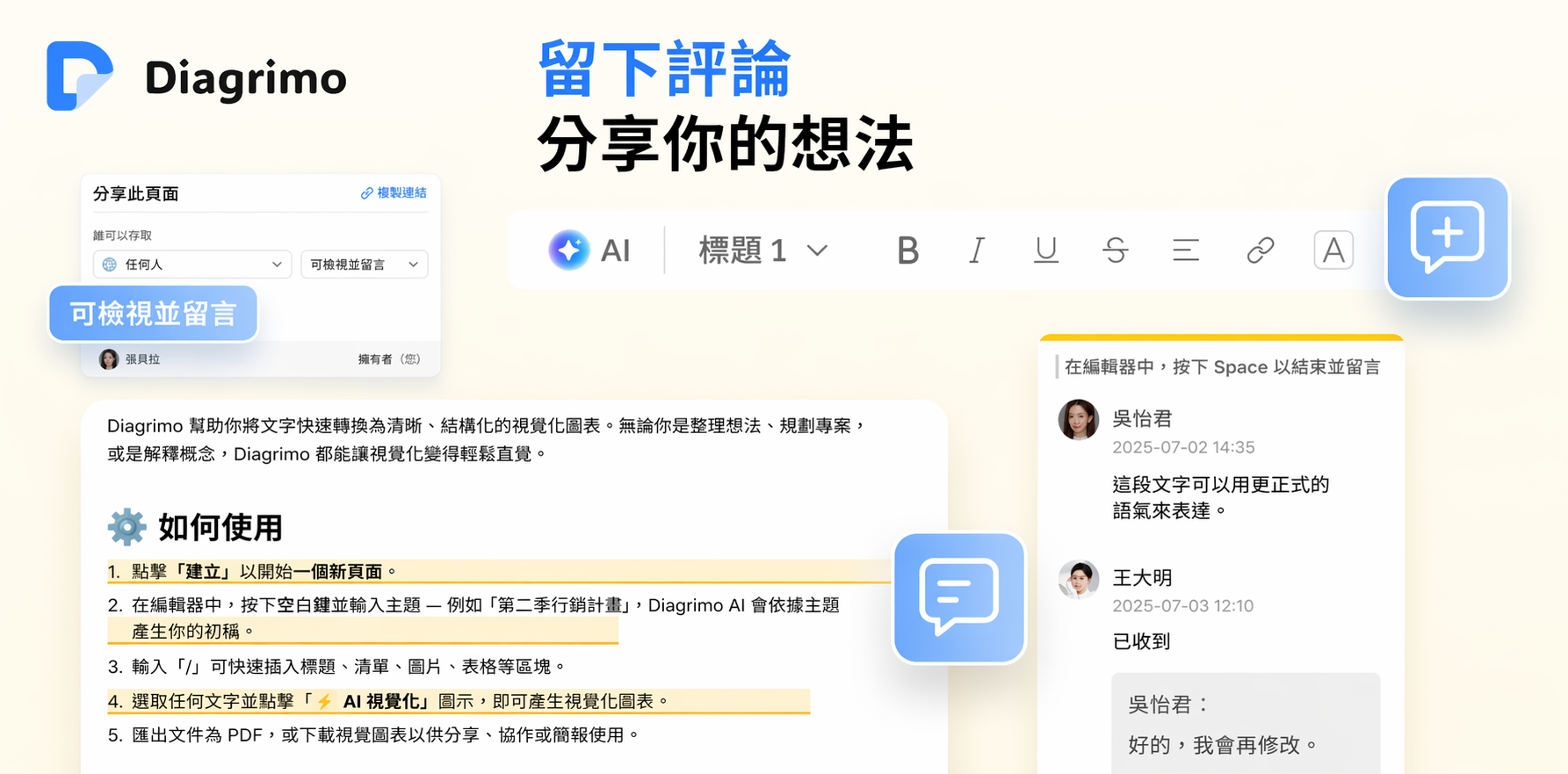Click 吳怡君's avatar in the comments
The height and width of the screenshot is (774, 1568).
click(x=1078, y=419)
